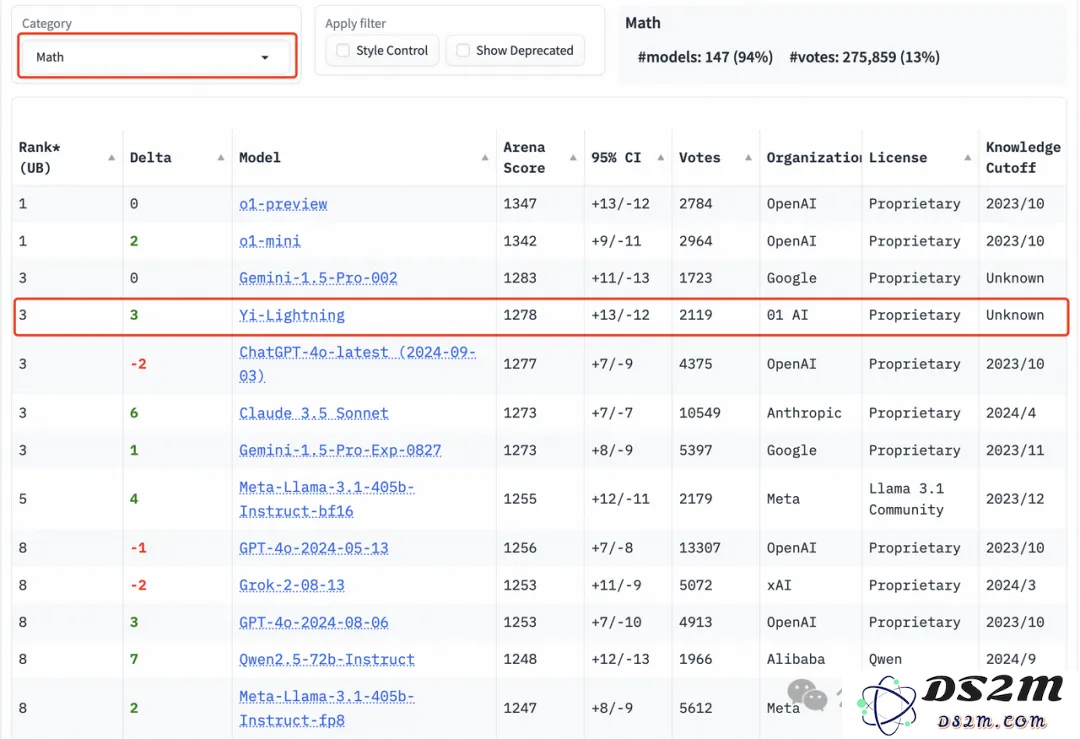Sort by 95% CI column arrow
Viewport: 1080px width, 739px height.
point(661,158)
